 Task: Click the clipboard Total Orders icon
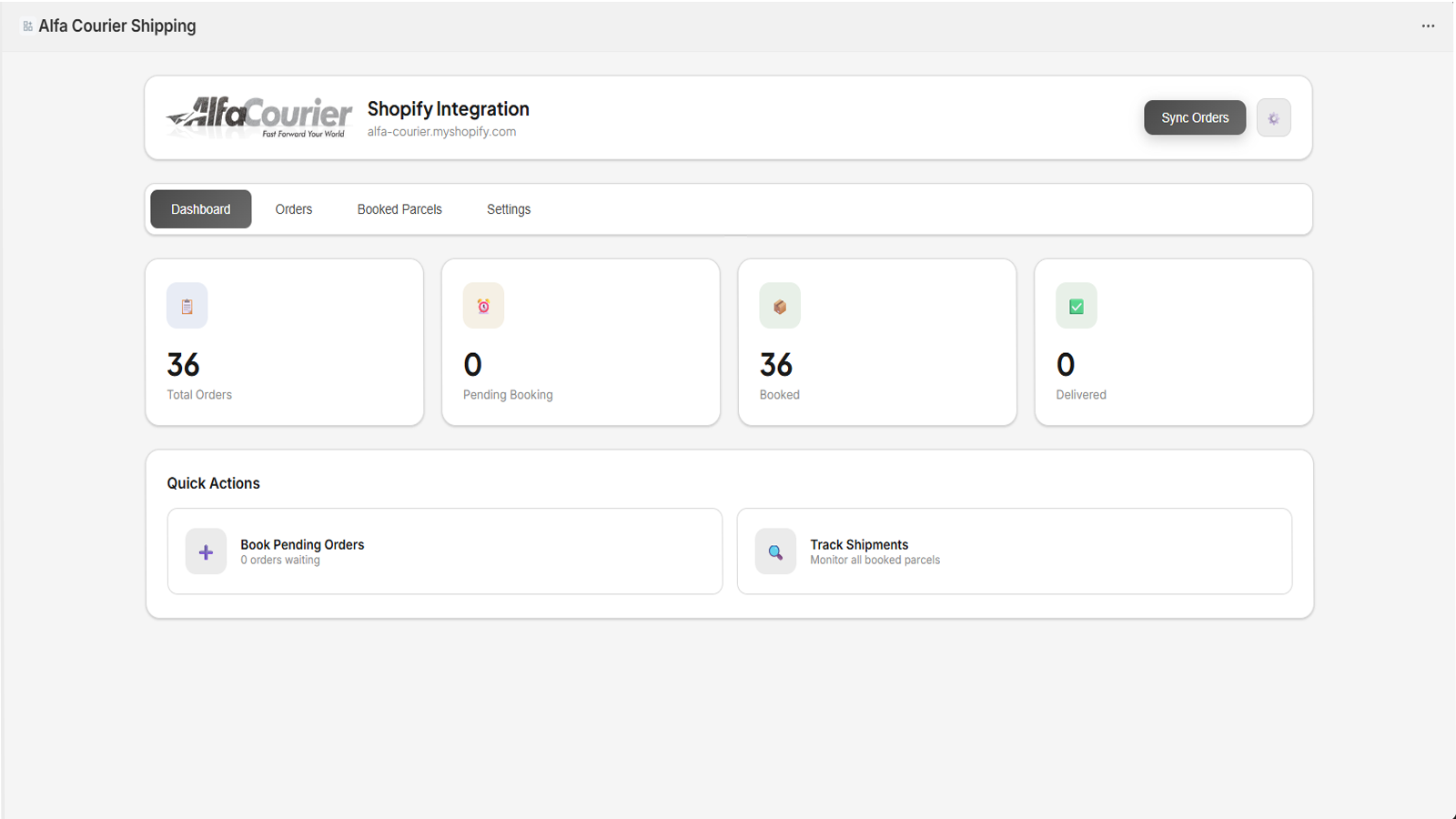tap(187, 307)
